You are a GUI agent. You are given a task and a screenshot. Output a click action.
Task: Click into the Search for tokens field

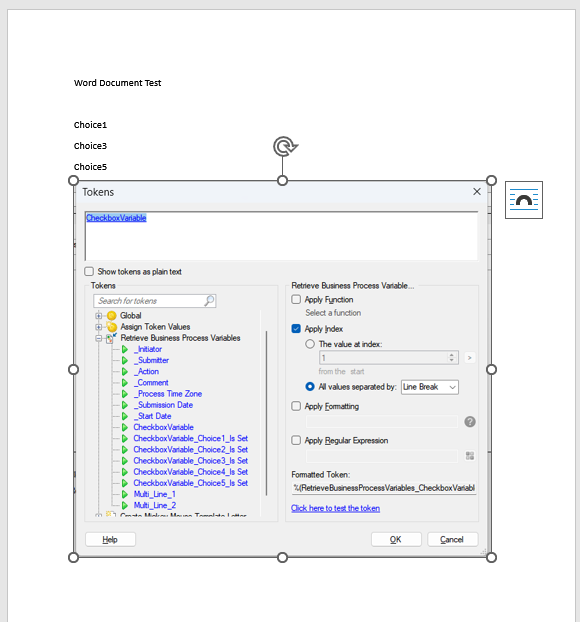[150, 301]
